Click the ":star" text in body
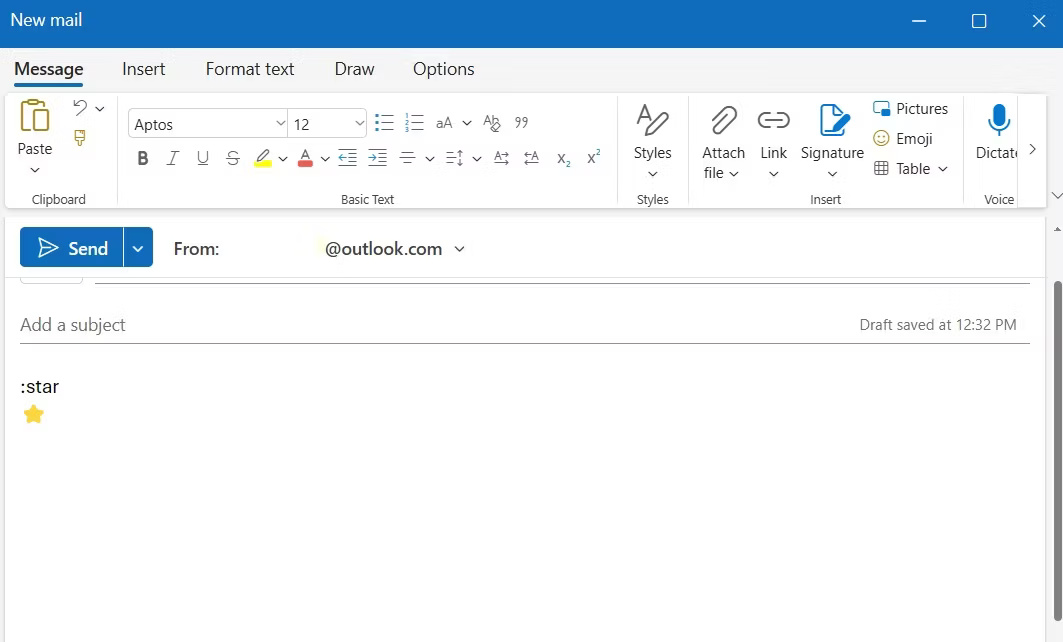The image size is (1063, 642). click(40, 387)
